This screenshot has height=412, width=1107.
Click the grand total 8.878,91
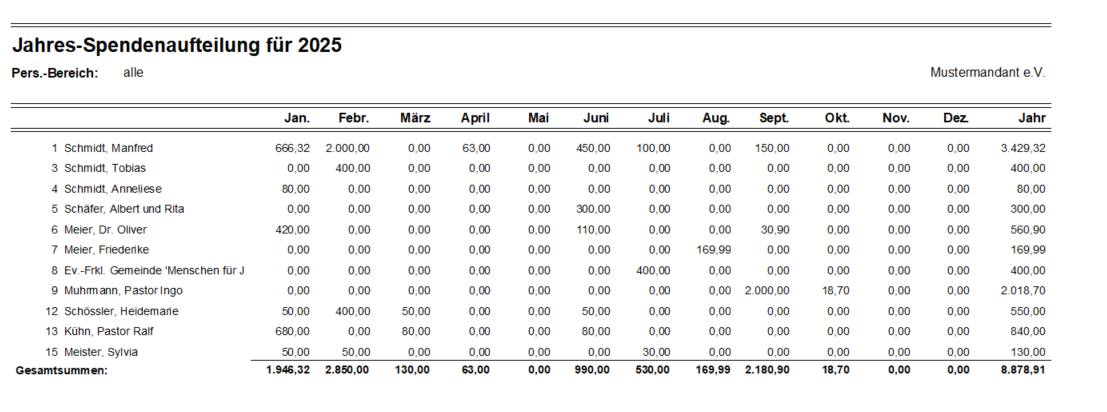click(x=1022, y=371)
